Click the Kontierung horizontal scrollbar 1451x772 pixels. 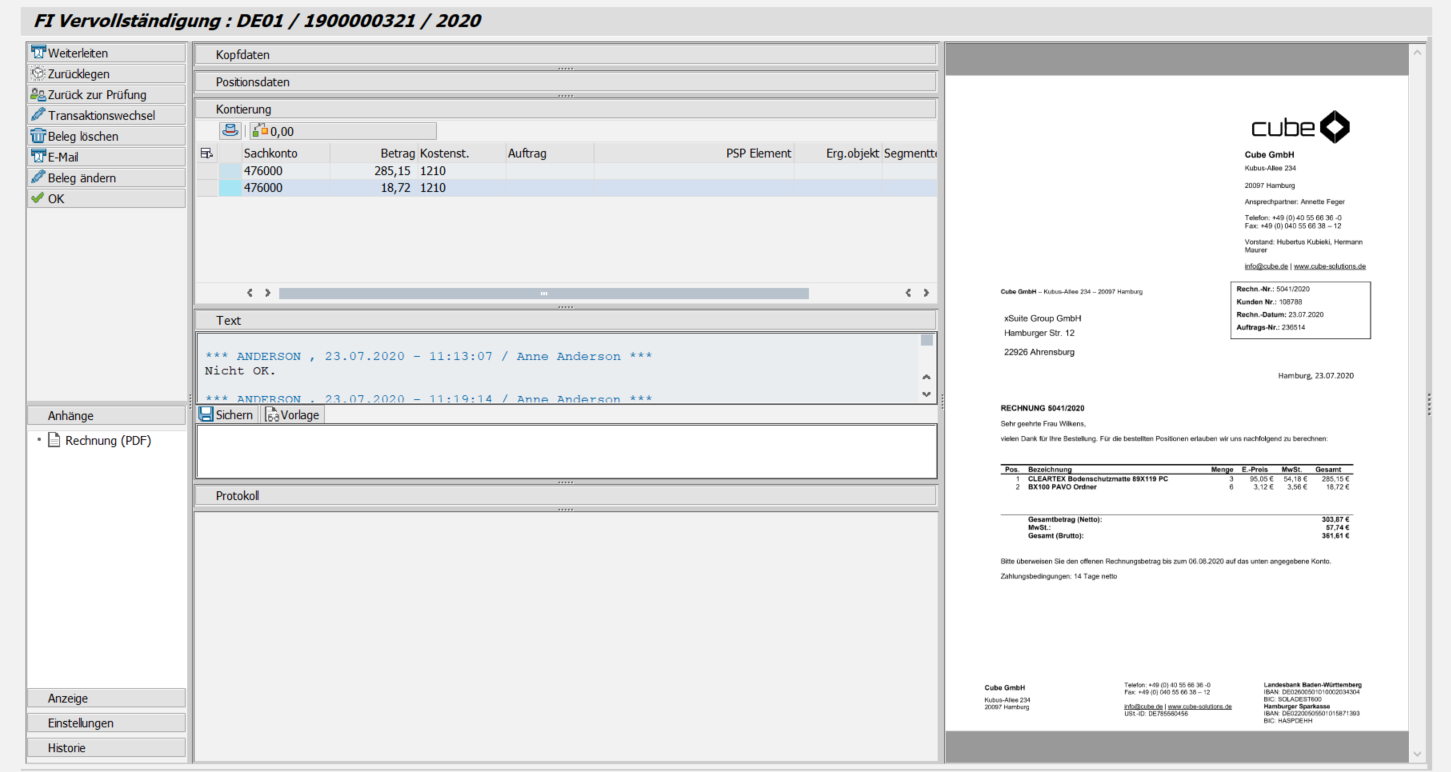[x=543, y=293]
